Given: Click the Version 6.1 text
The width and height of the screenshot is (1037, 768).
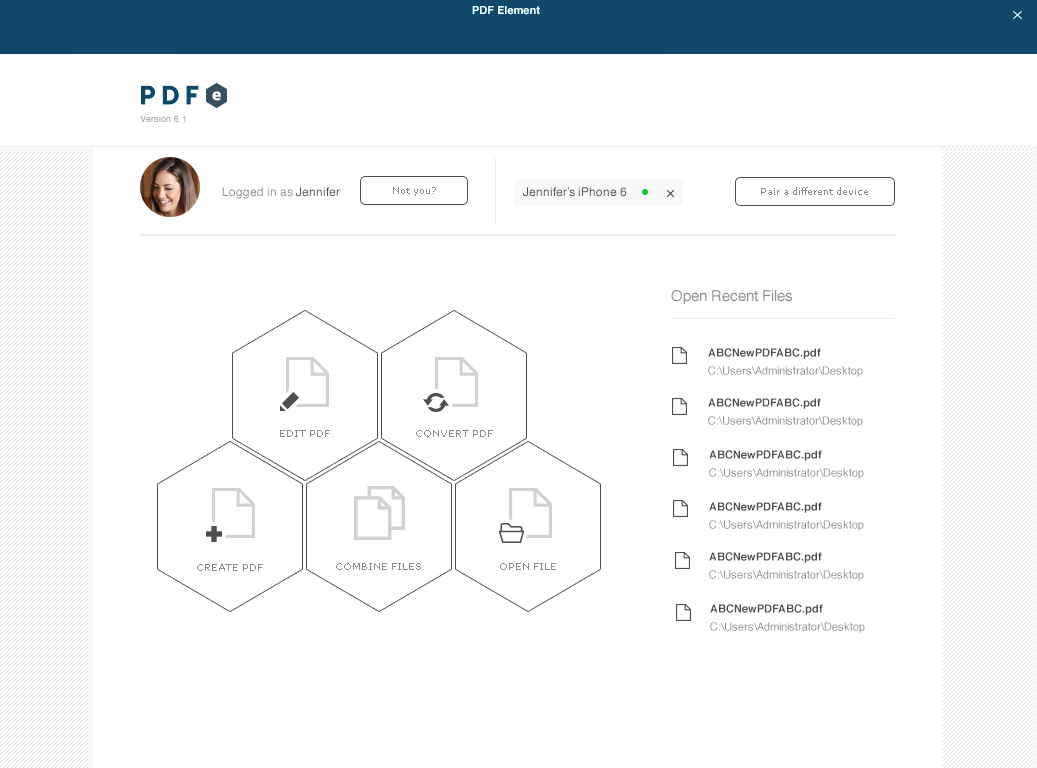Looking at the screenshot, I should pyautogui.click(x=163, y=119).
